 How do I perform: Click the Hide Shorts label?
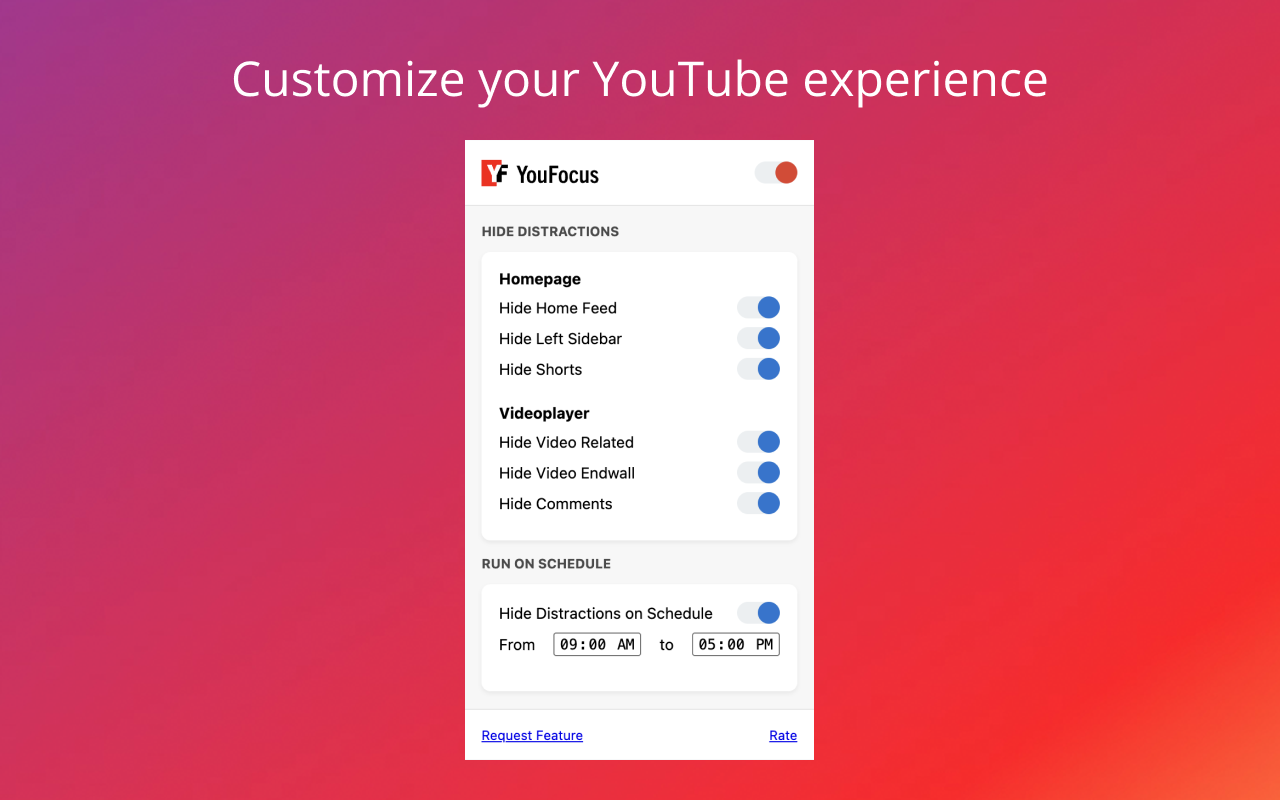(540, 370)
